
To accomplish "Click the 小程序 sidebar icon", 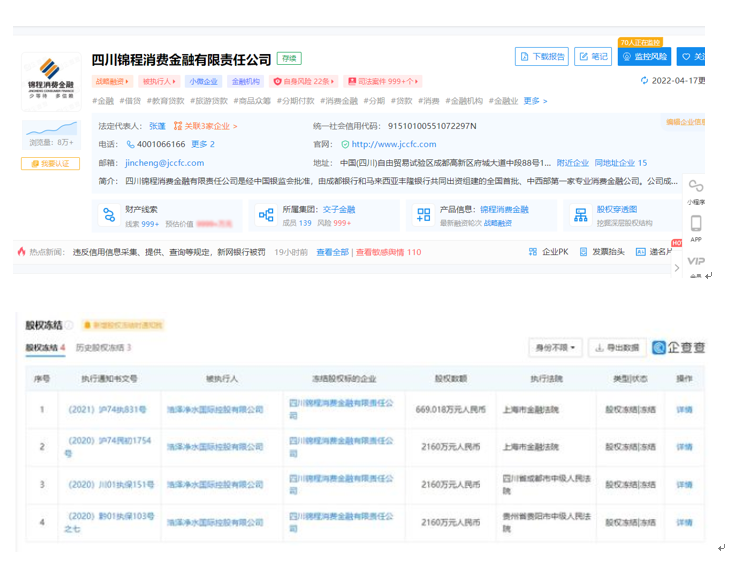I will (x=696, y=186).
